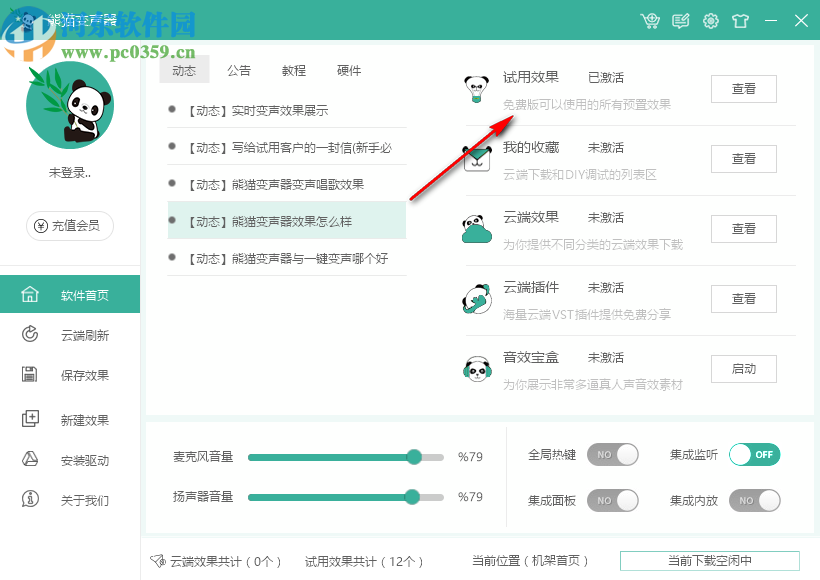This screenshot has height=580, width=820.
Task: Click the 云端插件 title text
Action: point(531,287)
